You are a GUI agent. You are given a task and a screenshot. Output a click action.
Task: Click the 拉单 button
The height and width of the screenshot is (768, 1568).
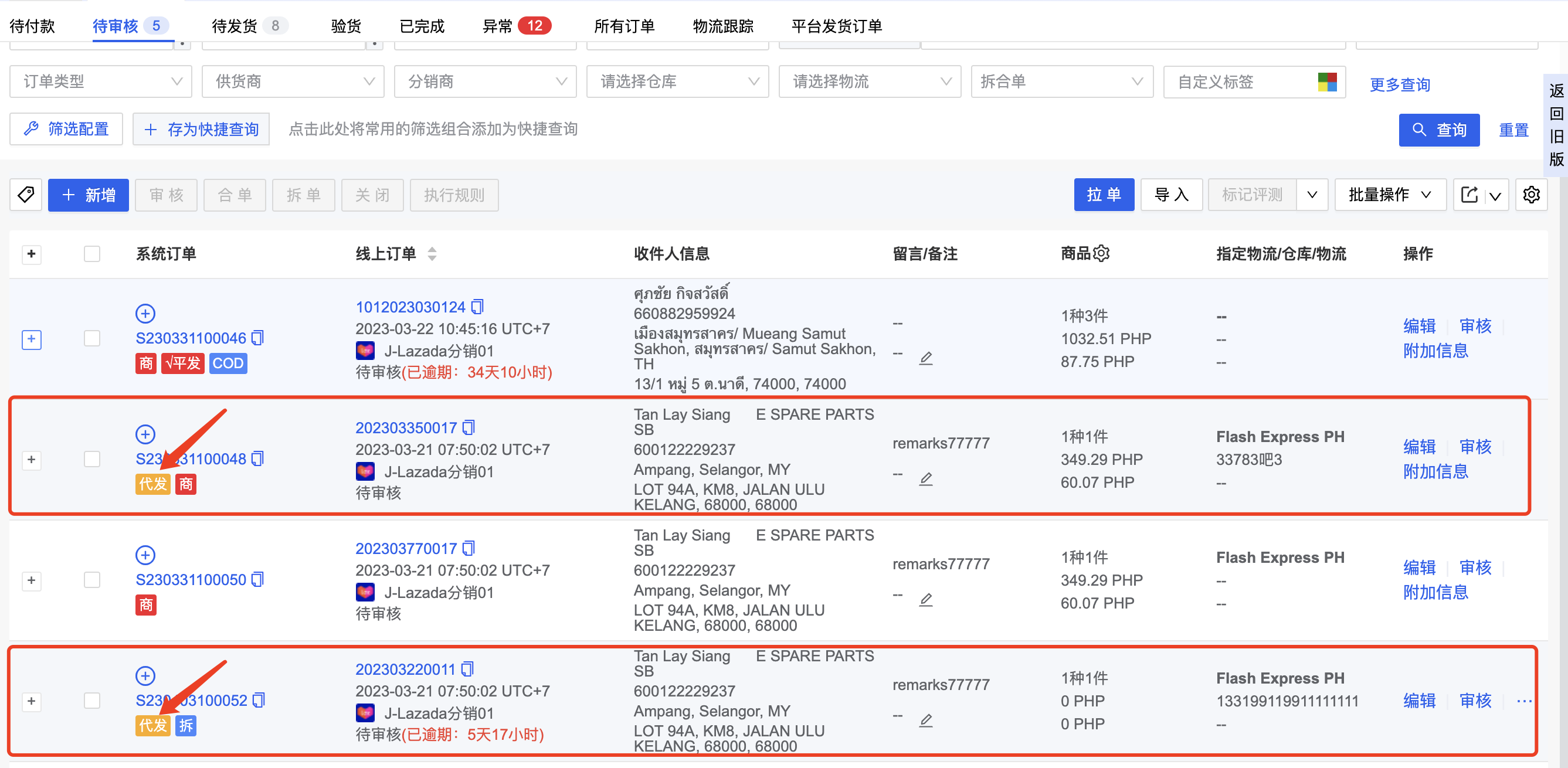point(1104,195)
